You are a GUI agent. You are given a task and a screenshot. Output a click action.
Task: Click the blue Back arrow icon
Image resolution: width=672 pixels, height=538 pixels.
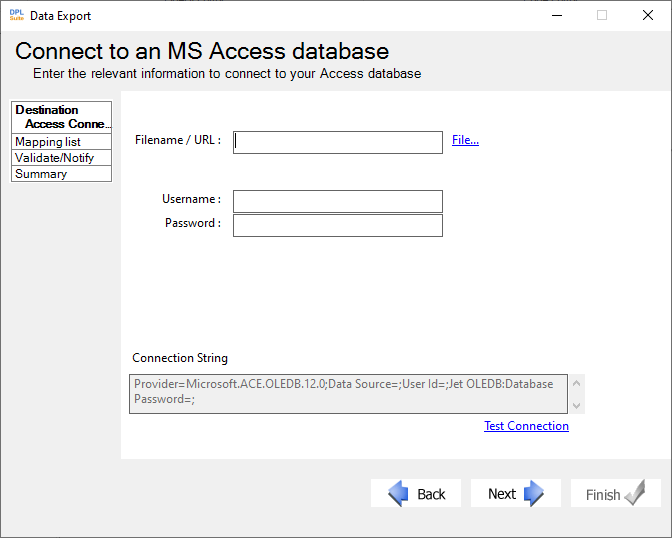tap(398, 493)
